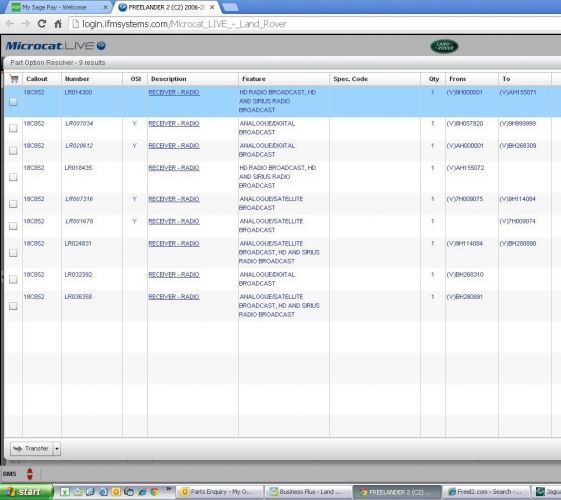Tick the checkbox for part LR018435
Image resolution: width=561 pixels, height=500 pixels.
pyautogui.click(x=13, y=177)
